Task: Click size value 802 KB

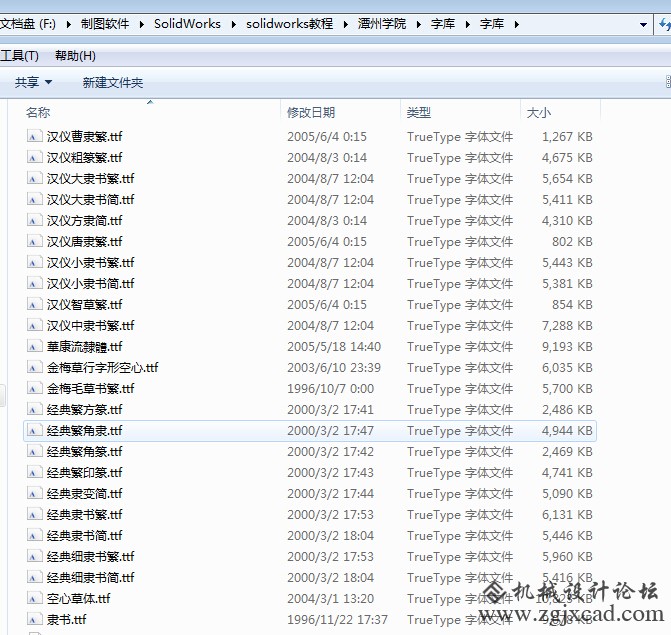Action: 572,242
